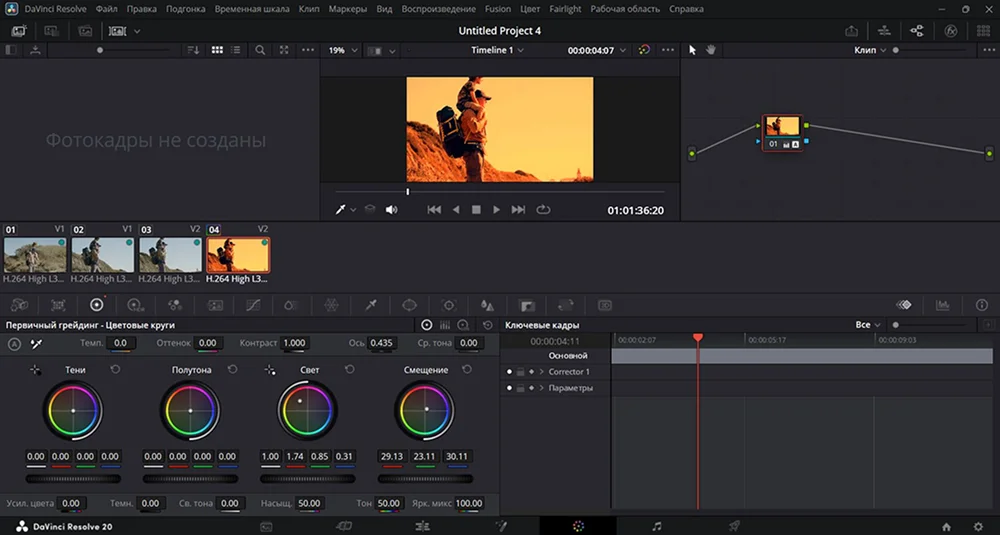Image resolution: width=1000 pixels, height=535 pixels.
Task: Jump to the last frame
Action: click(x=518, y=209)
